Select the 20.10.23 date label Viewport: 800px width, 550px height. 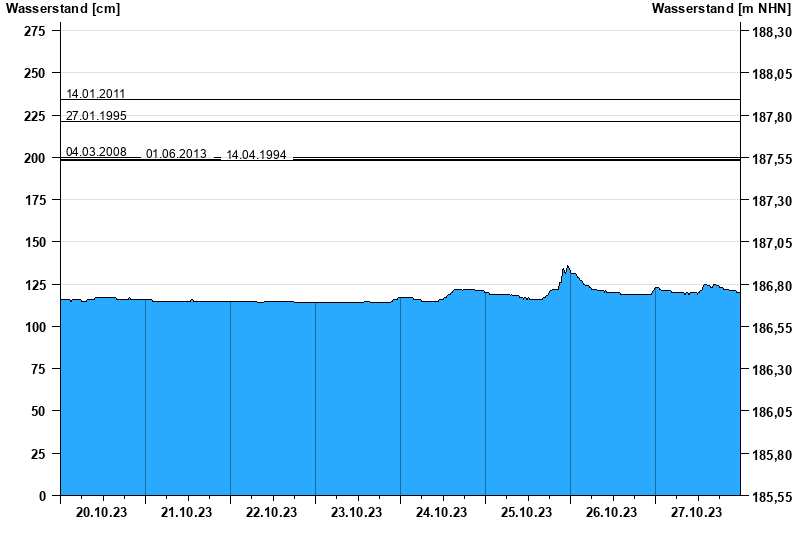102,512
